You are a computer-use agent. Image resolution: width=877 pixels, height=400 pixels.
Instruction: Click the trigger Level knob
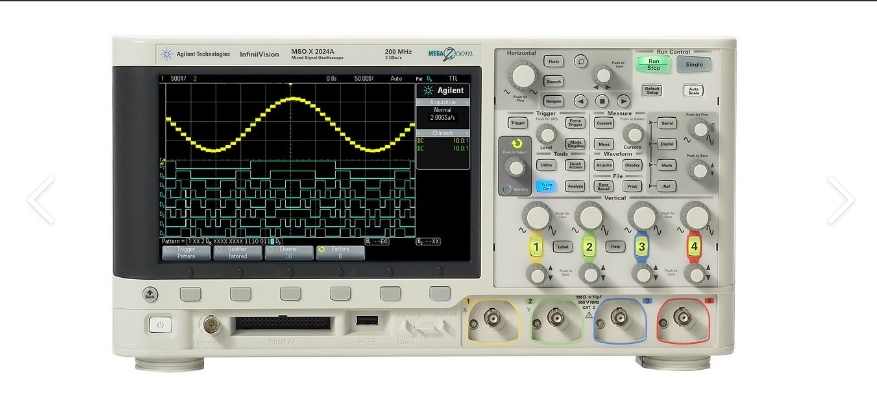[546, 134]
